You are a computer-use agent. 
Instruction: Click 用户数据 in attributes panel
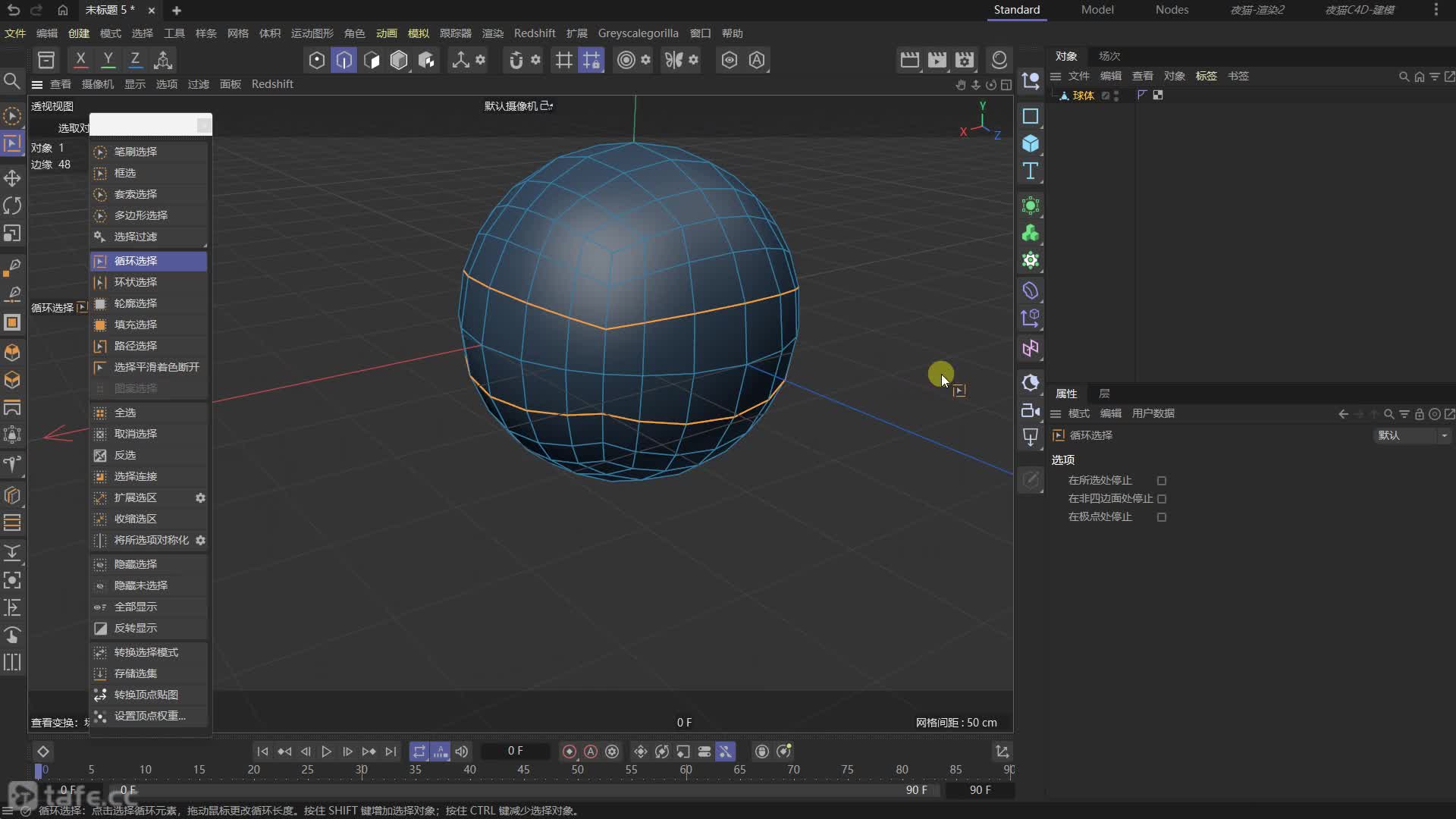click(x=1153, y=413)
